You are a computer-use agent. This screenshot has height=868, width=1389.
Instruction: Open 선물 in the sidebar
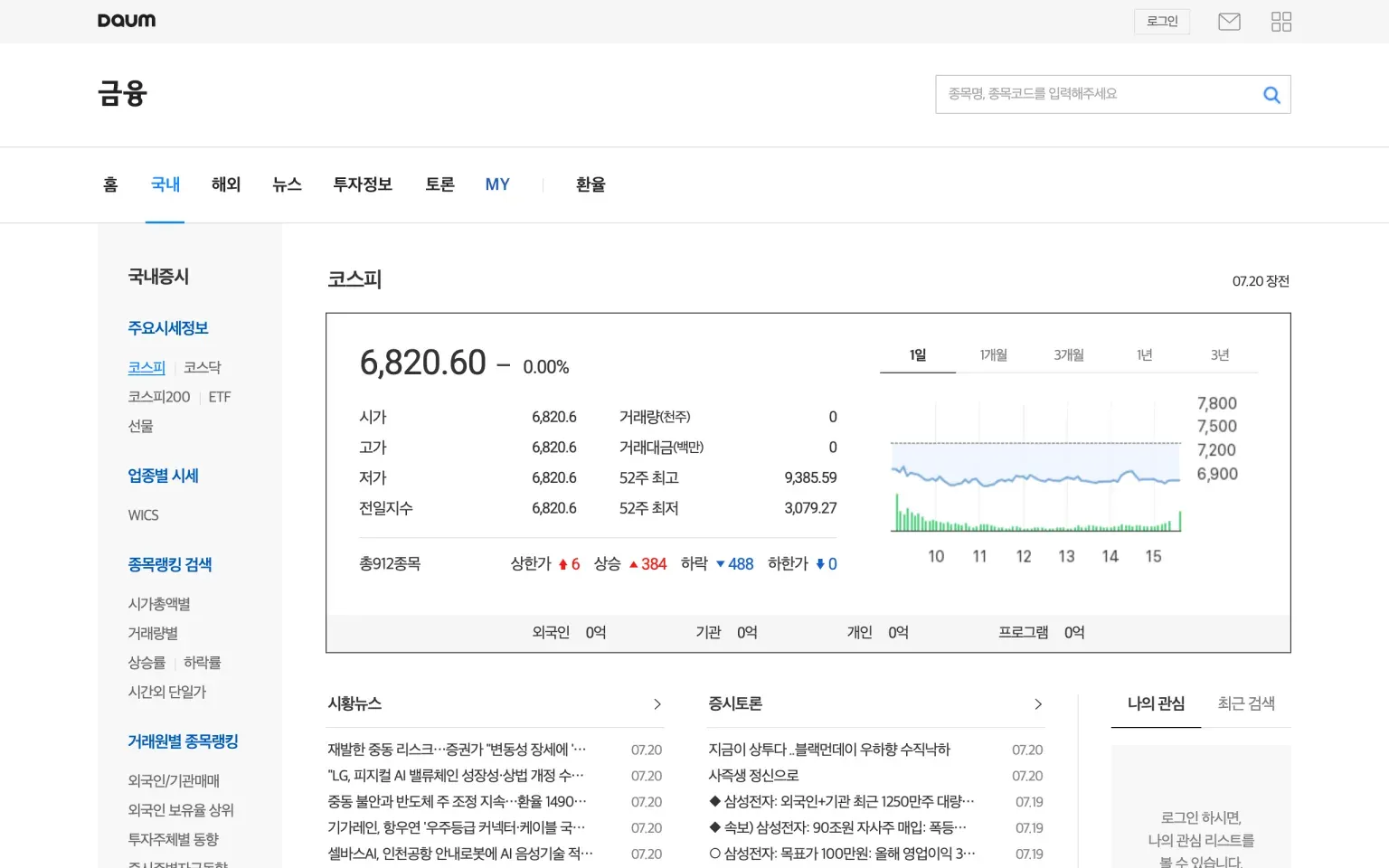140,426
